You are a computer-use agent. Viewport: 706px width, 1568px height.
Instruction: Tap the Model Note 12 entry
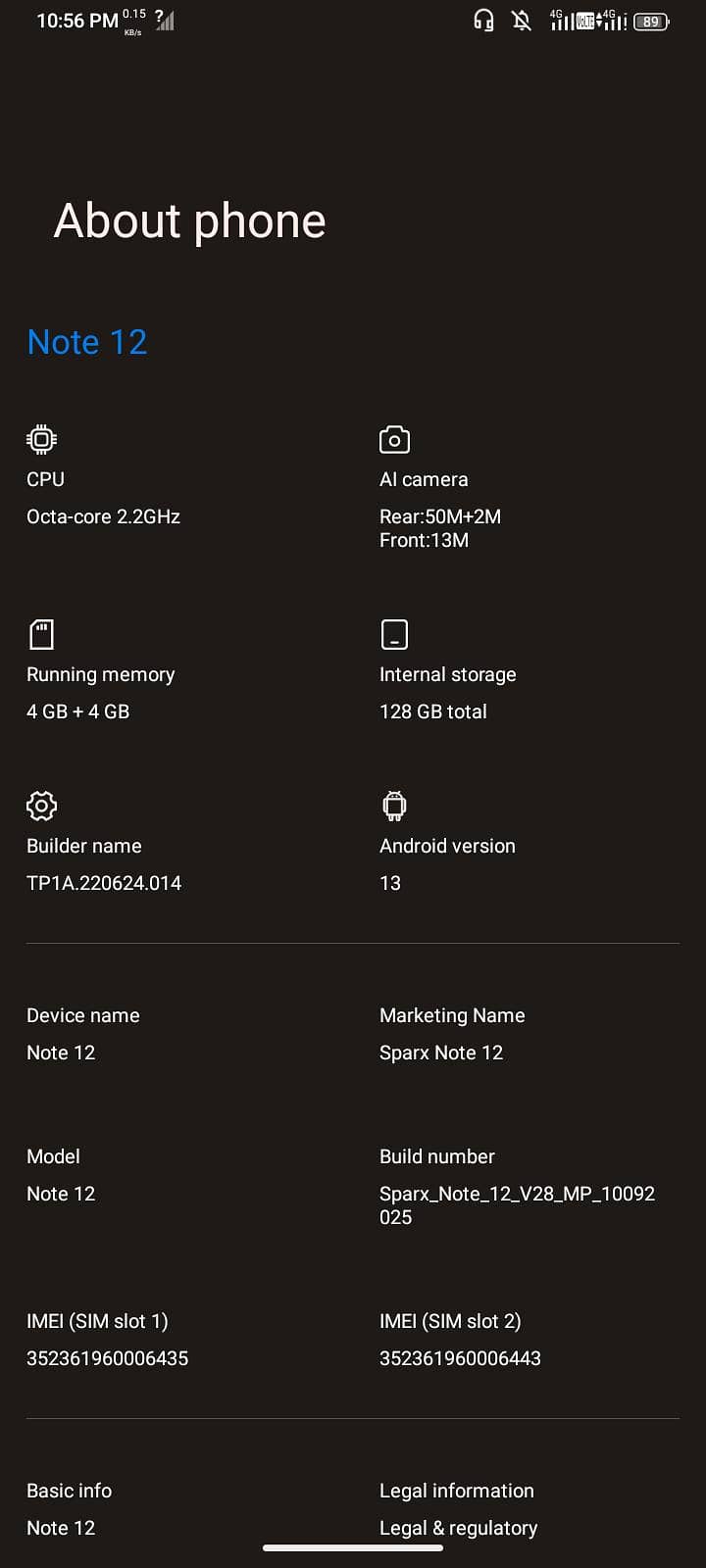pos(61,1193)
